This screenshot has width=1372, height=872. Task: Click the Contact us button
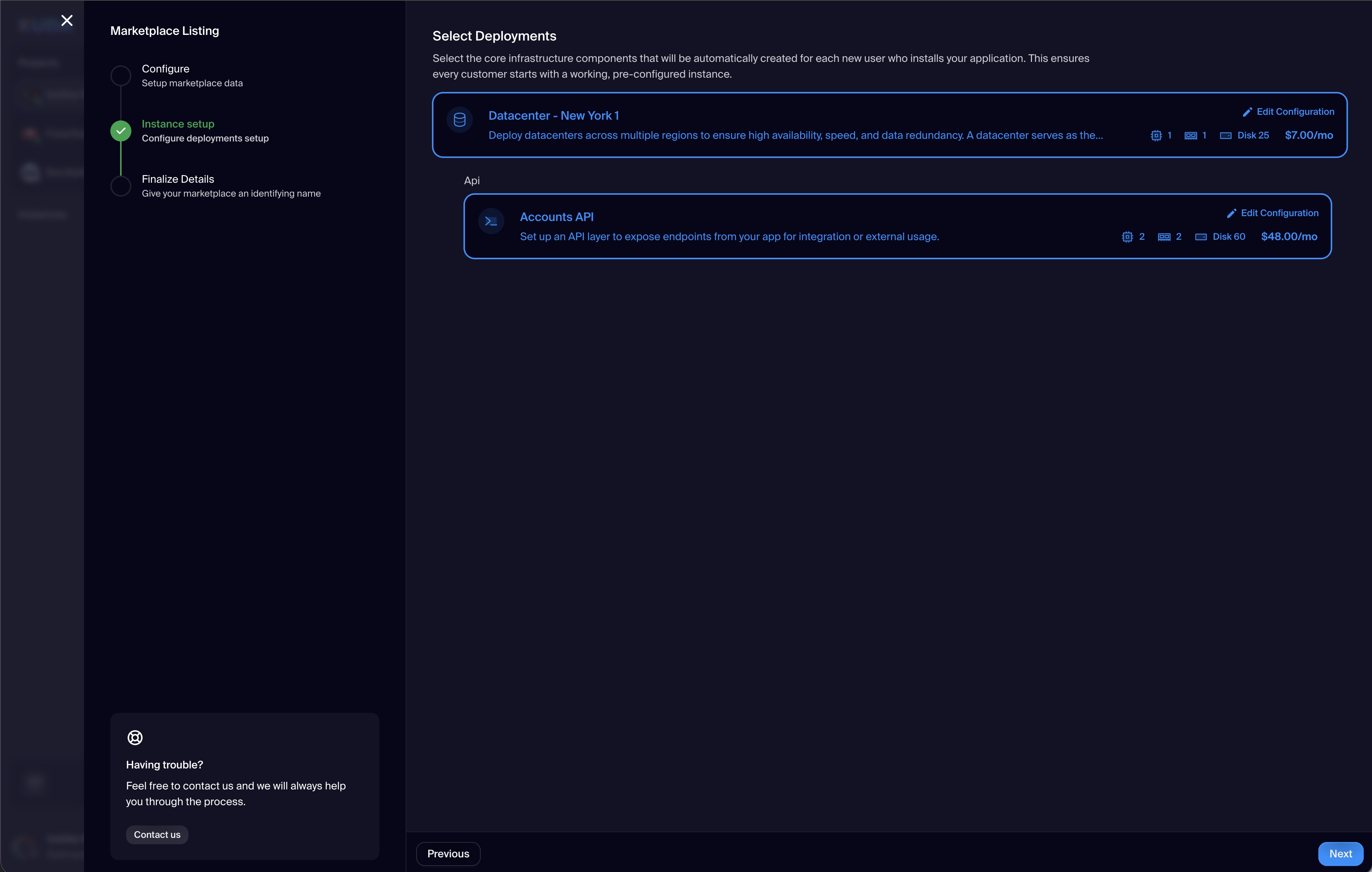click(157, 834)
